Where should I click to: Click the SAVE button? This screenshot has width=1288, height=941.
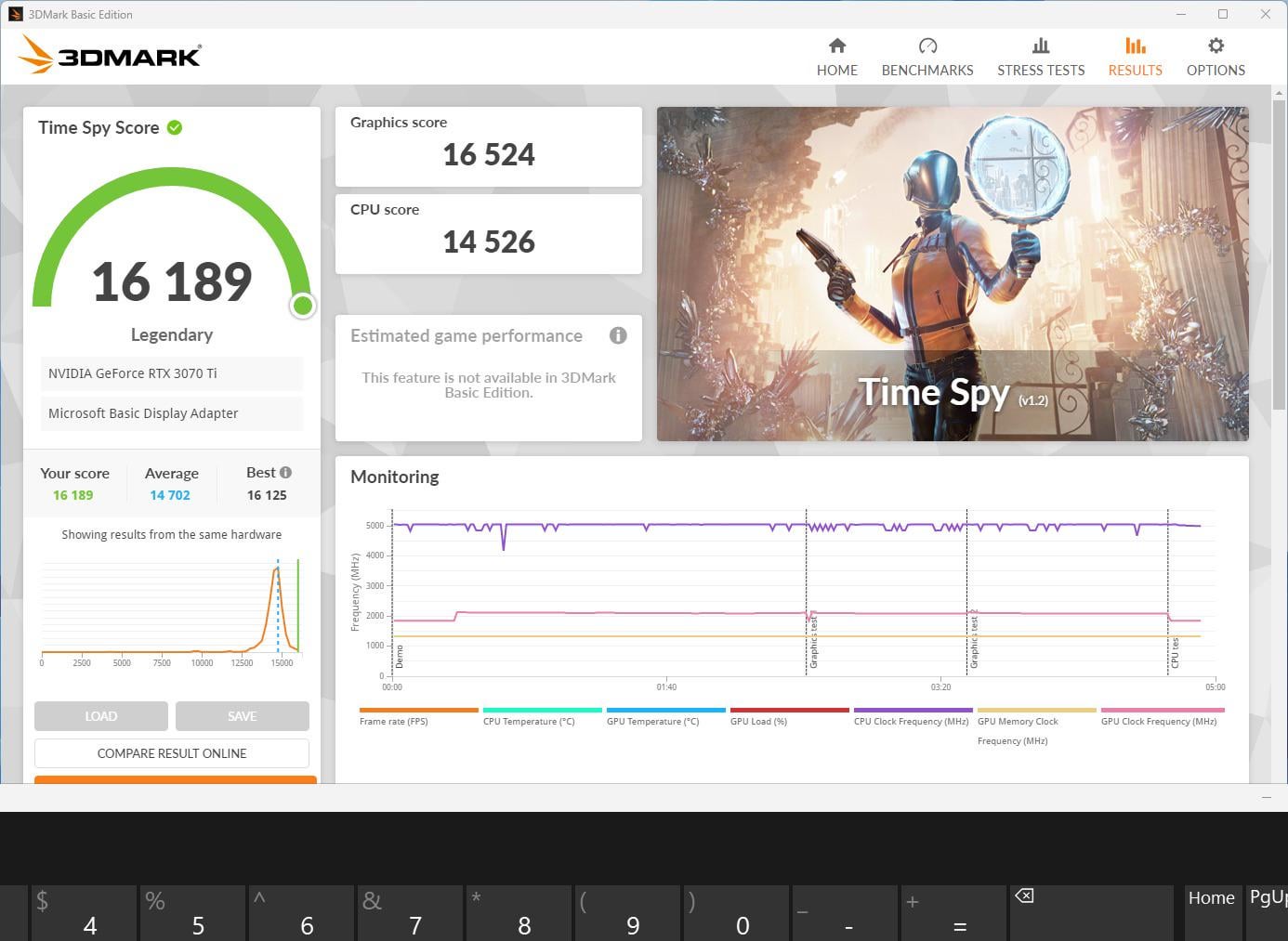tap(243, 716)
